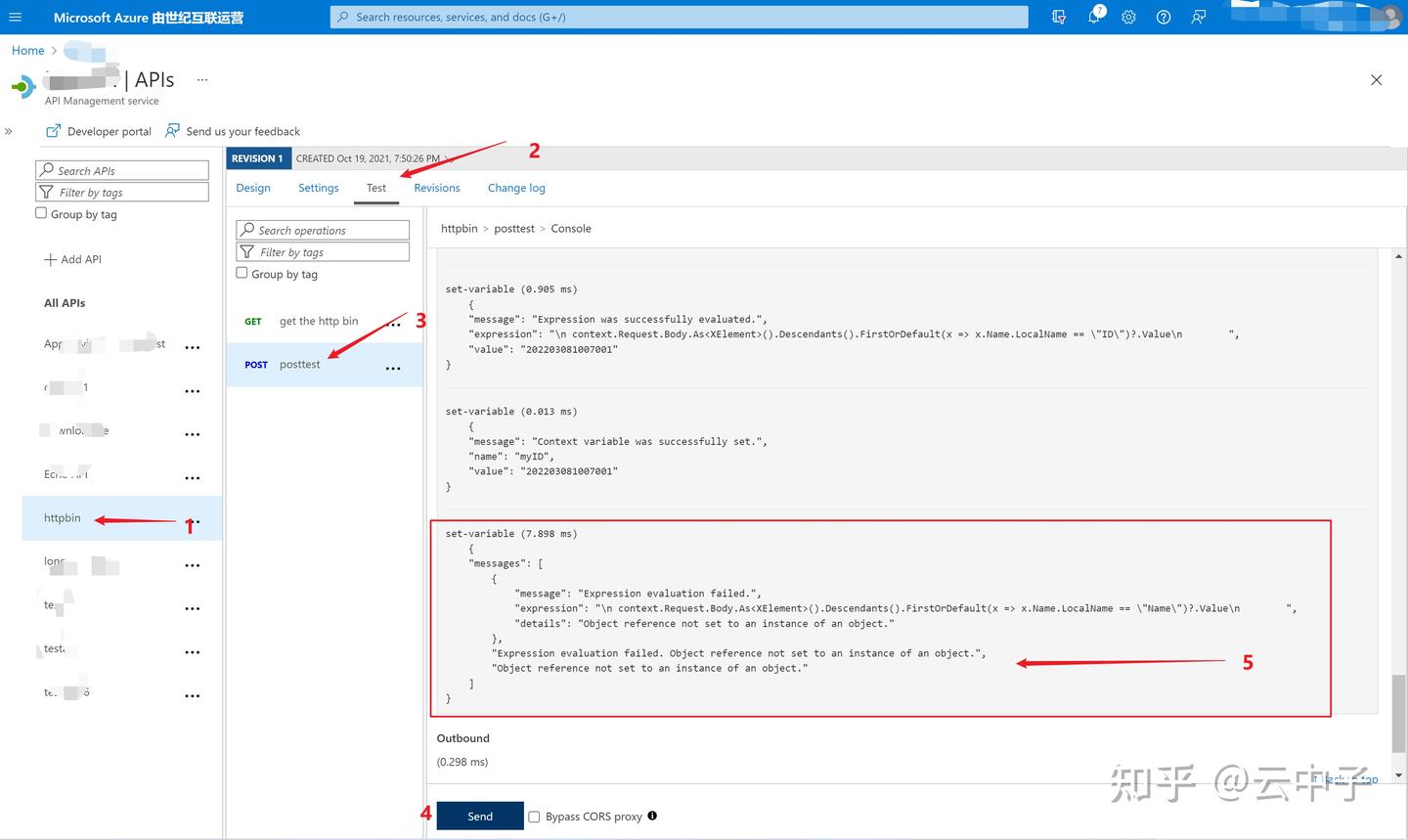This screenshot has height=840, width=1408.
Task: Open the ellipsis menu of the API just below the first API
Action: (x=193, y=391)
